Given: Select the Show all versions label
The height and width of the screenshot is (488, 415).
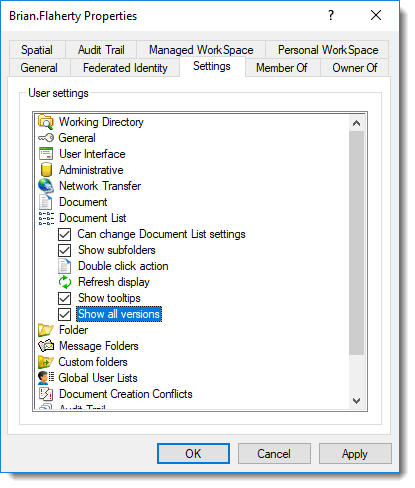Looking at the screenshot, I should point(119,314).
